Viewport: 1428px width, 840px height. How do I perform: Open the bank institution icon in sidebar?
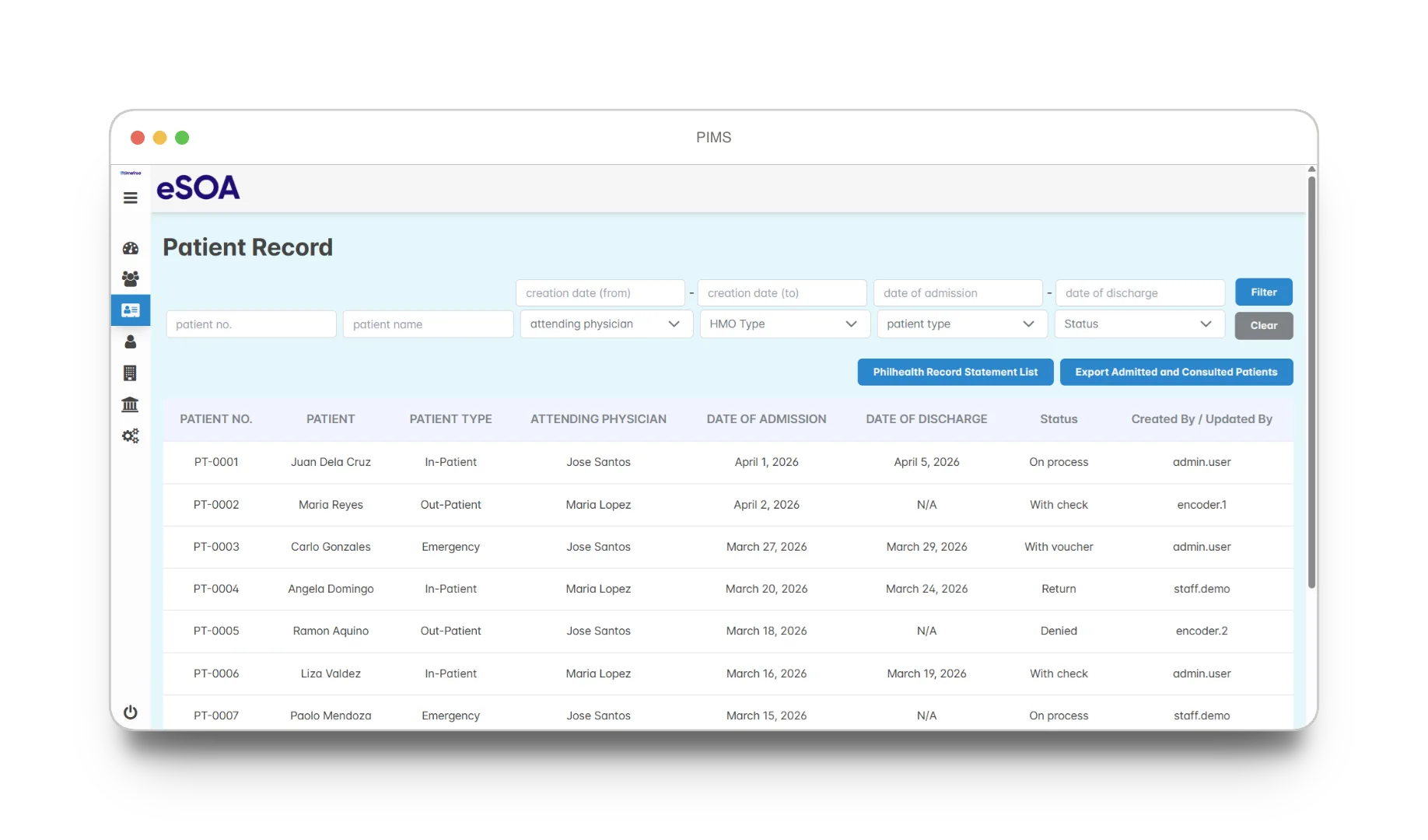coord(131,404)
